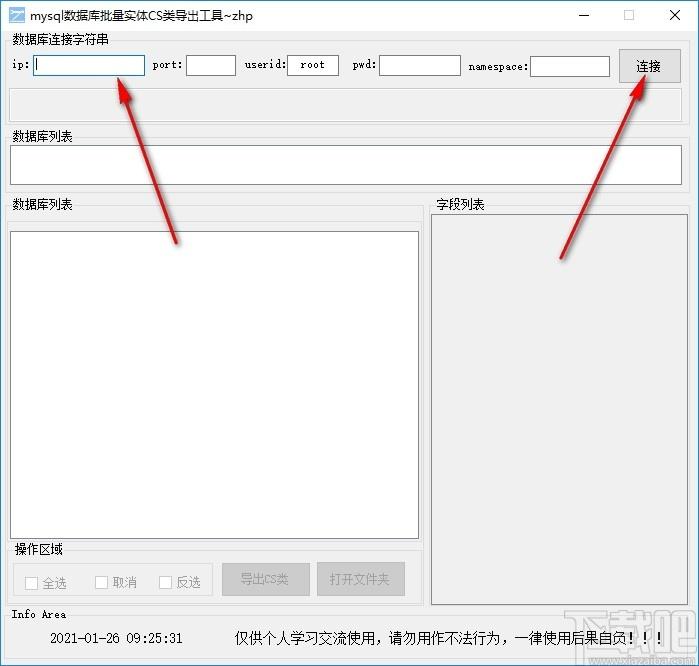Screen dimensions: 699x666
Task: Click the Info Area label
Action: pyautogui.click(x=39, y=614)
